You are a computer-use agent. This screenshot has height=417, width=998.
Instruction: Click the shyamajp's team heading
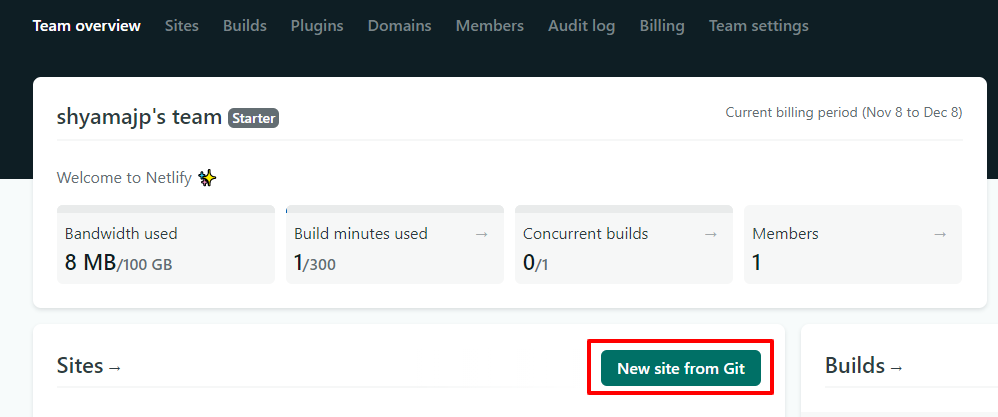(x=139, y=117)
